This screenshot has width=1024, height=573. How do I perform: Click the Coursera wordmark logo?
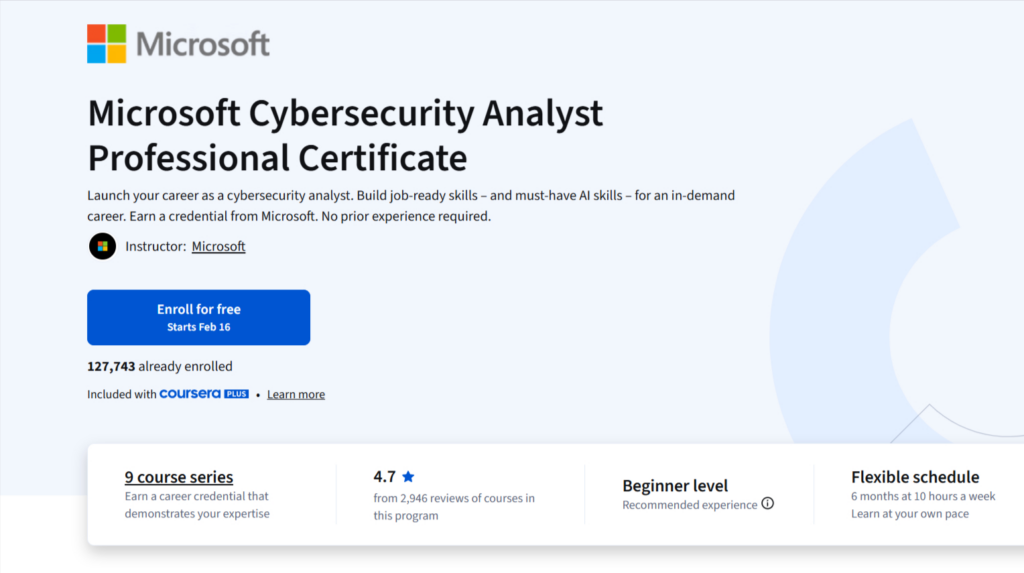190,394
